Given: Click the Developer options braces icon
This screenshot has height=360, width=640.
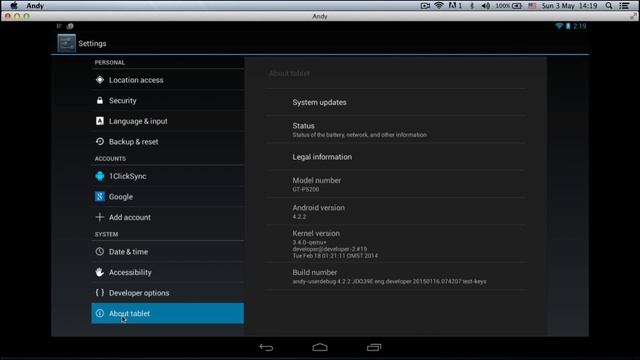Looking at the screenshot, I should click(100, 292).
